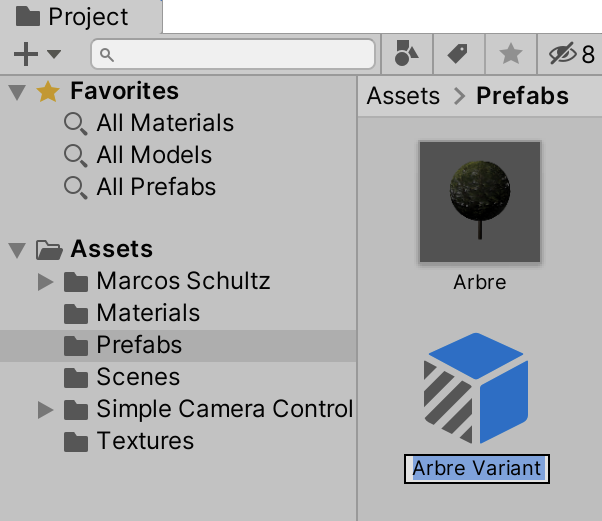
Task: Select the Arbre prefab thumbnail
Action: click(480, 201)
